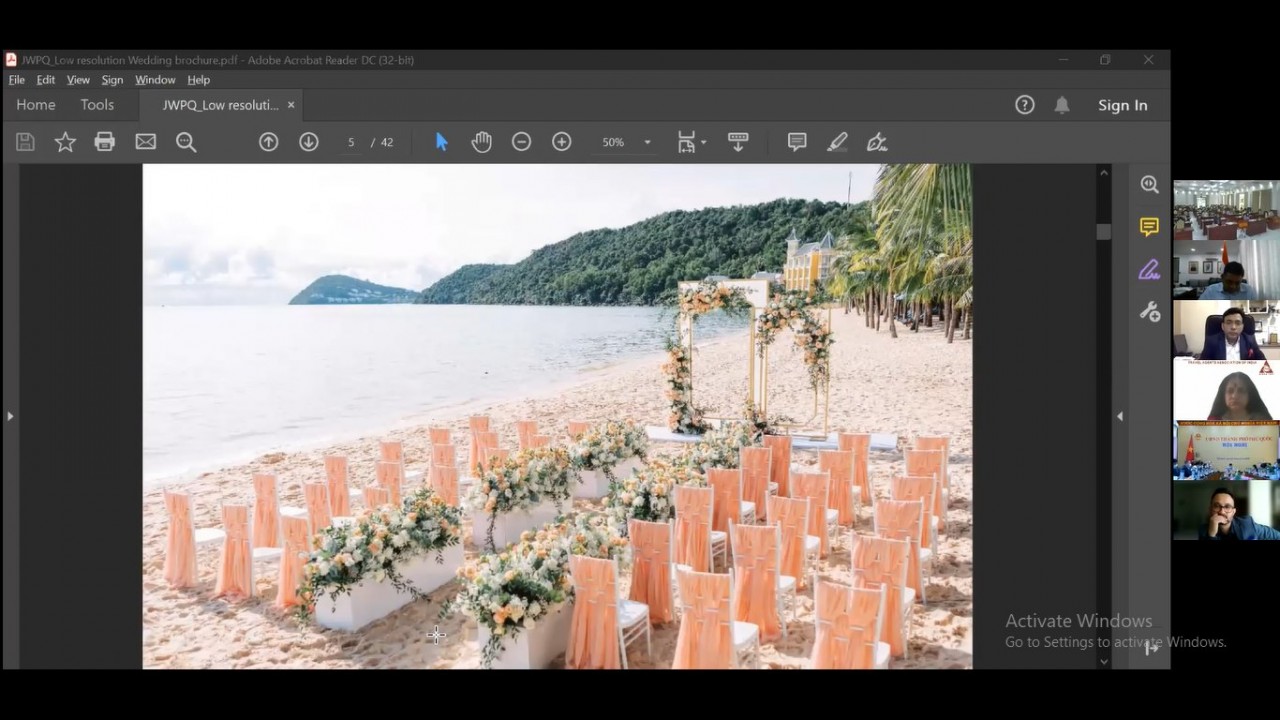
Task: Click the Print file icon
Action: coord(105,142)
